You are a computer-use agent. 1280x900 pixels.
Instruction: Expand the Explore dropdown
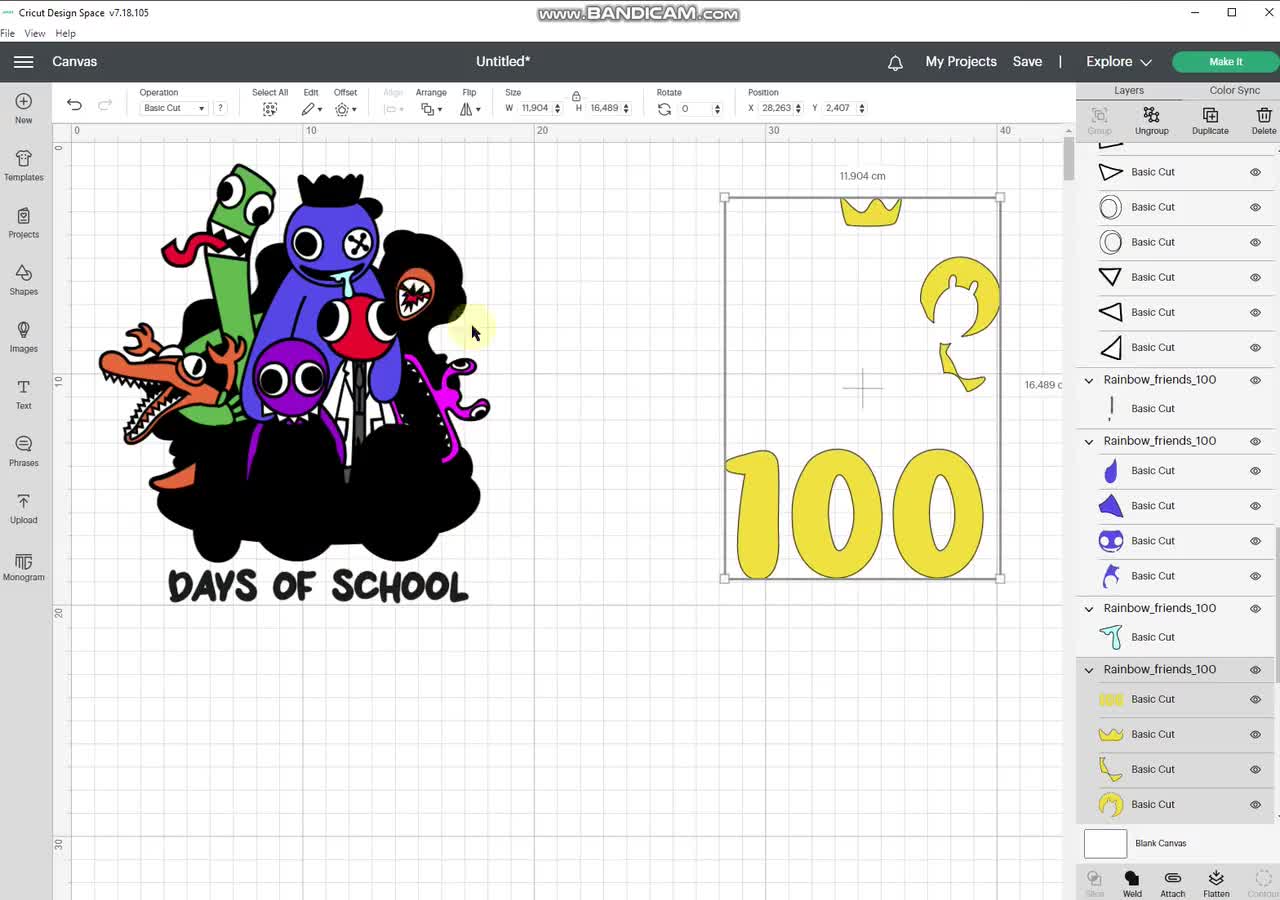tap(1119, 62)
